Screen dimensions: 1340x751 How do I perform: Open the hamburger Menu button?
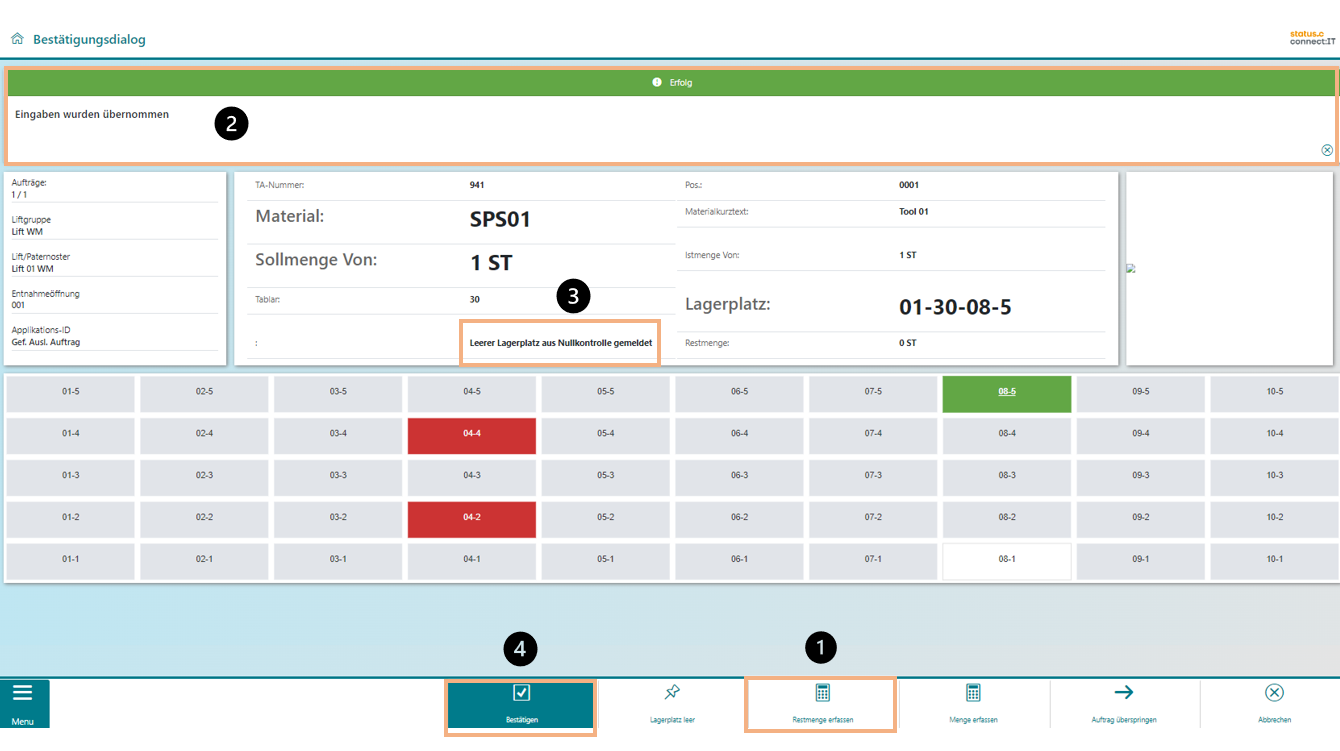(x=23, y=703)
